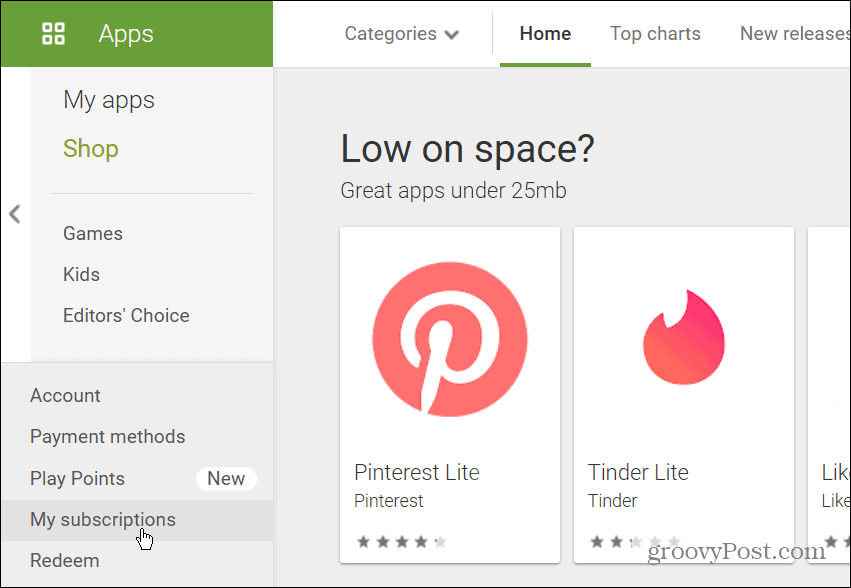Open My apps from the sidebar
The width and height of the screenshot is (851, 588).
click(109, 99)
